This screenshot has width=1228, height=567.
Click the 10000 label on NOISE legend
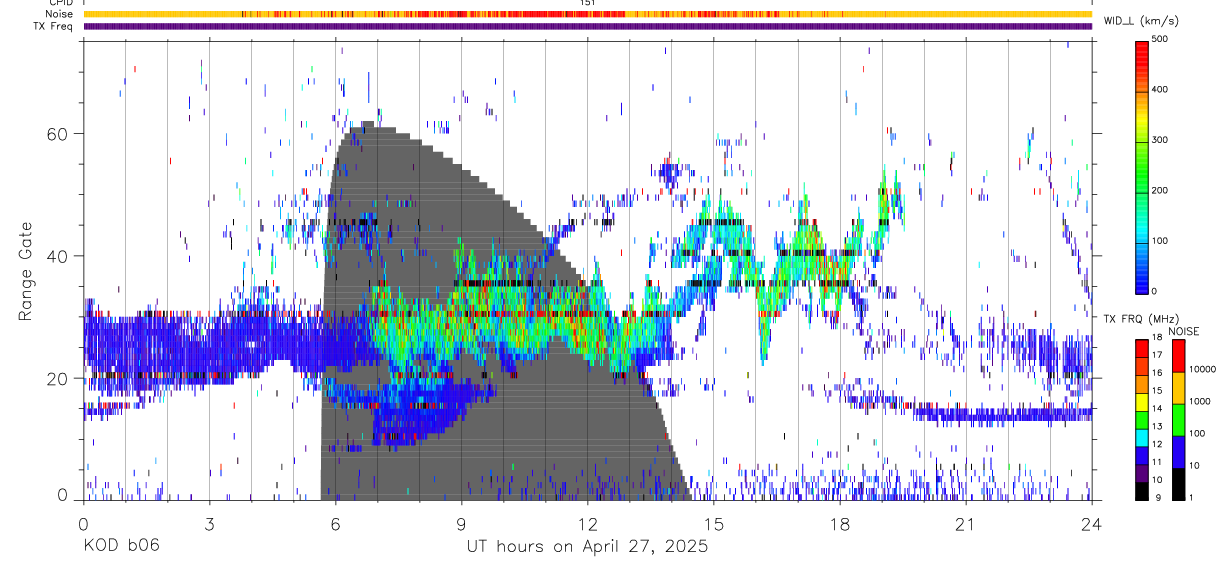tap(1203, 370)
